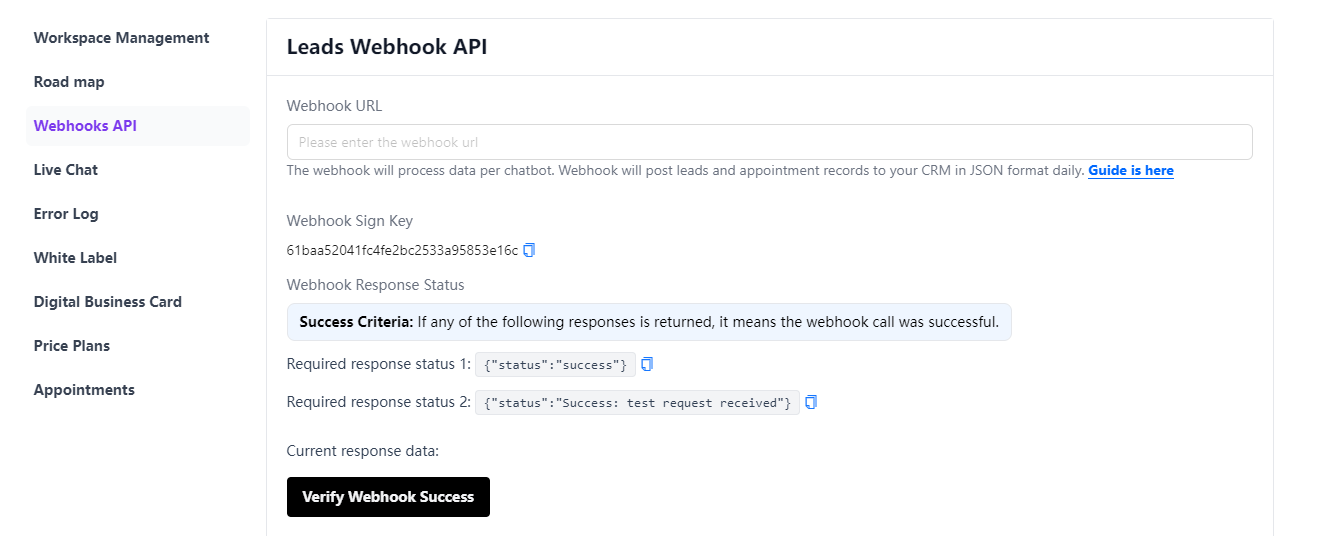1338x536 pixels.
Task: Copy required response status 2 JSON
Action: 811,402
